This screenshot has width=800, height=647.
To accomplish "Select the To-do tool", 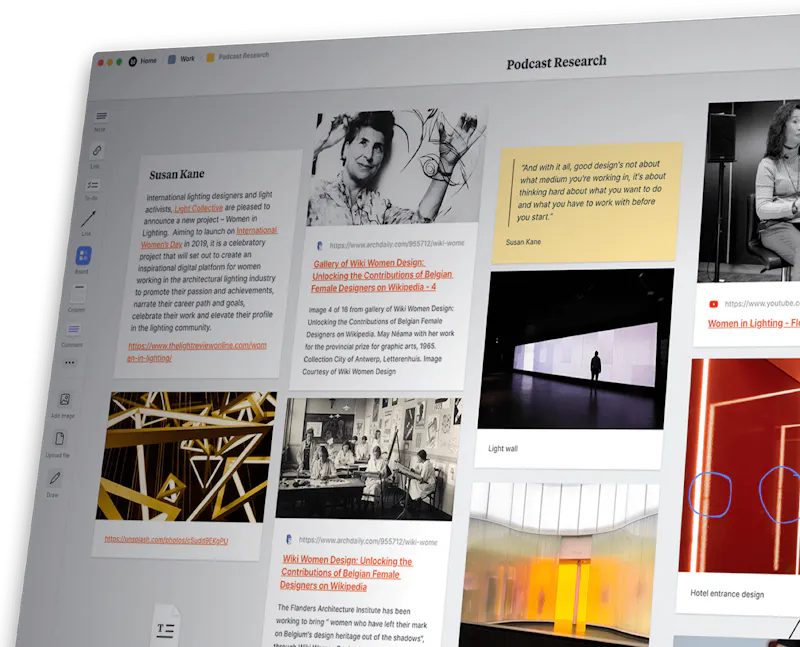I will tap(91, 182).
